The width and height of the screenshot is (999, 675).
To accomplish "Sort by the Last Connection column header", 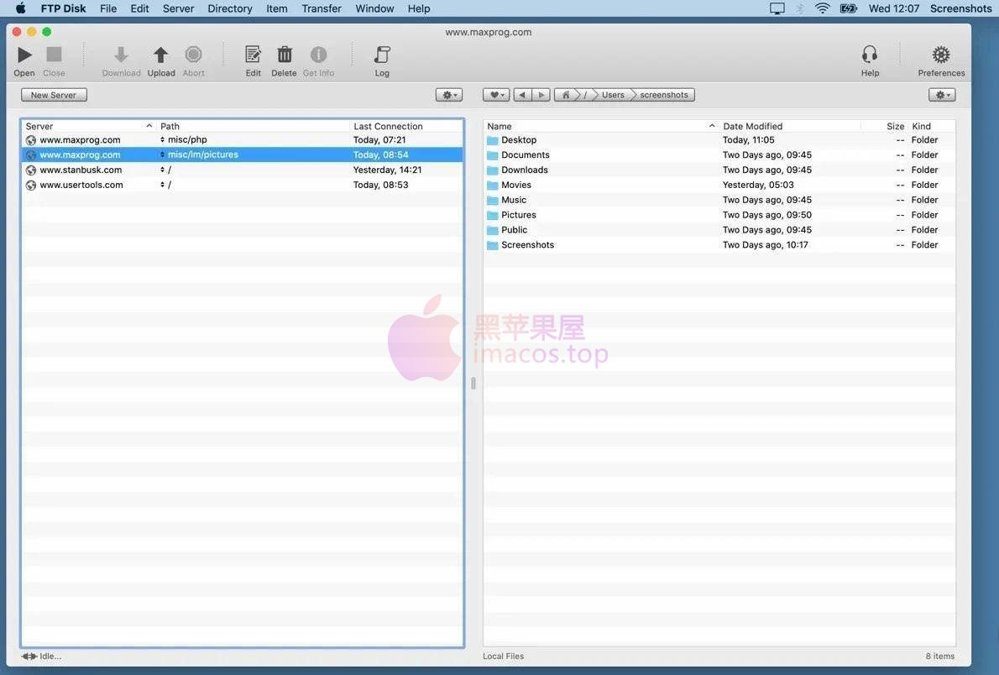I will tap(406, 126).
